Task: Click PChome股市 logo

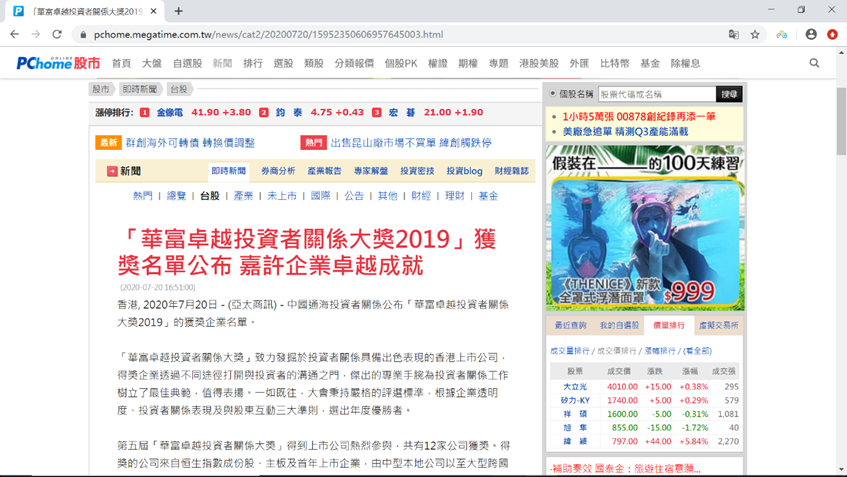Action: [58, 63]
